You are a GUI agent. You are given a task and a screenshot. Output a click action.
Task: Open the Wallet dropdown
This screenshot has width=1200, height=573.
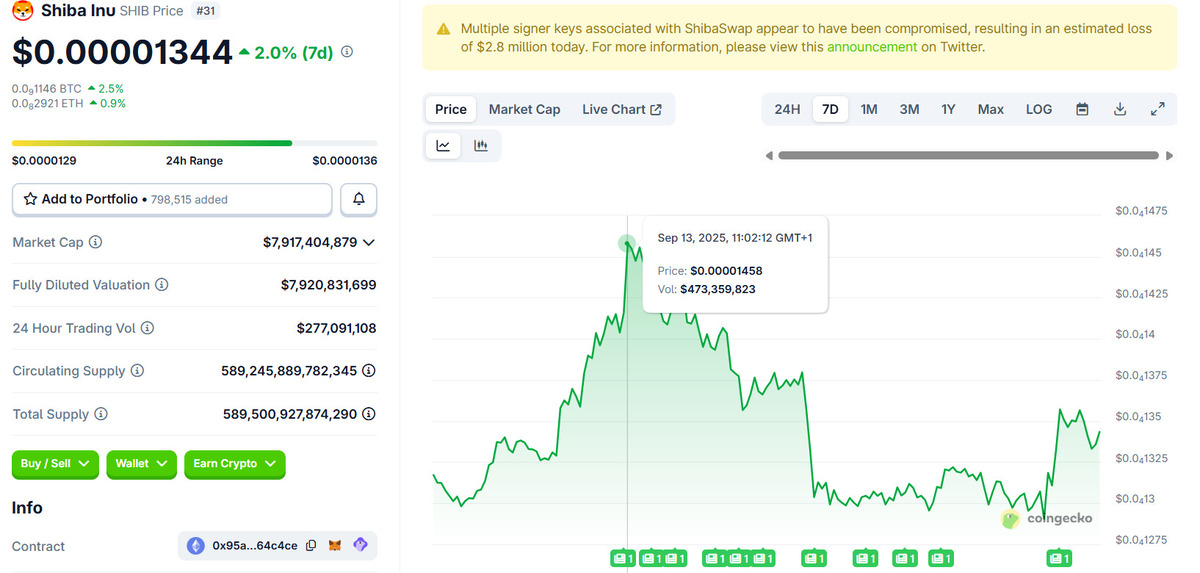[x=141, y=464]
